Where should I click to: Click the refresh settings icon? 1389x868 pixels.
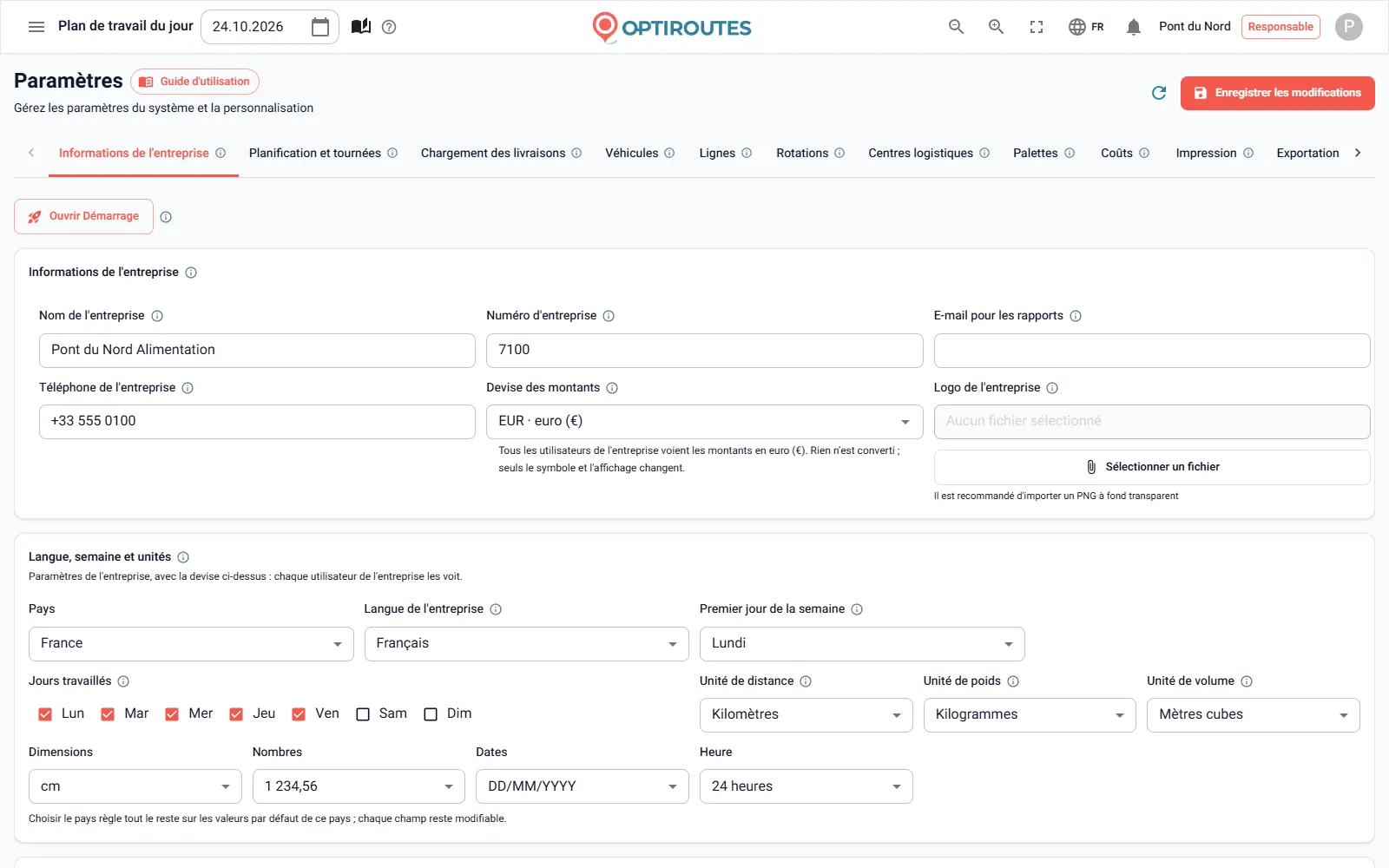coord(1159,93)
